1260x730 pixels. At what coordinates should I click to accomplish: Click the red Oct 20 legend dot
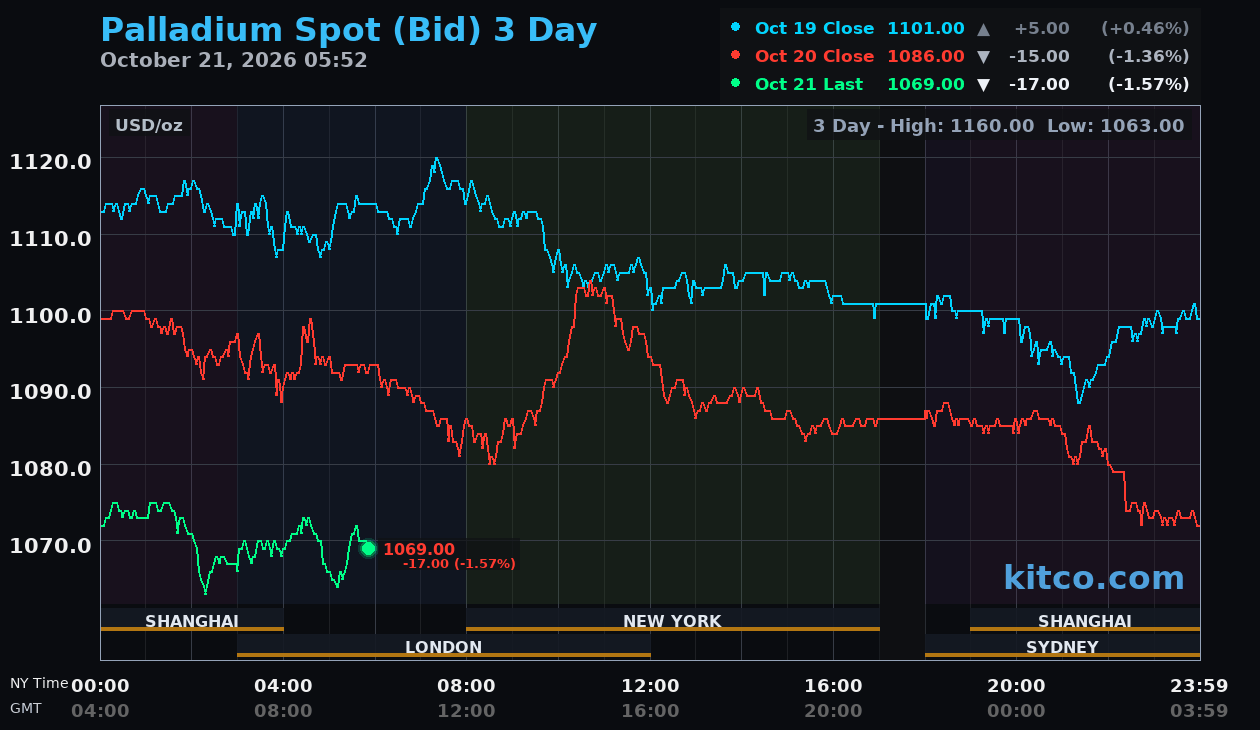tap(736, 56)
